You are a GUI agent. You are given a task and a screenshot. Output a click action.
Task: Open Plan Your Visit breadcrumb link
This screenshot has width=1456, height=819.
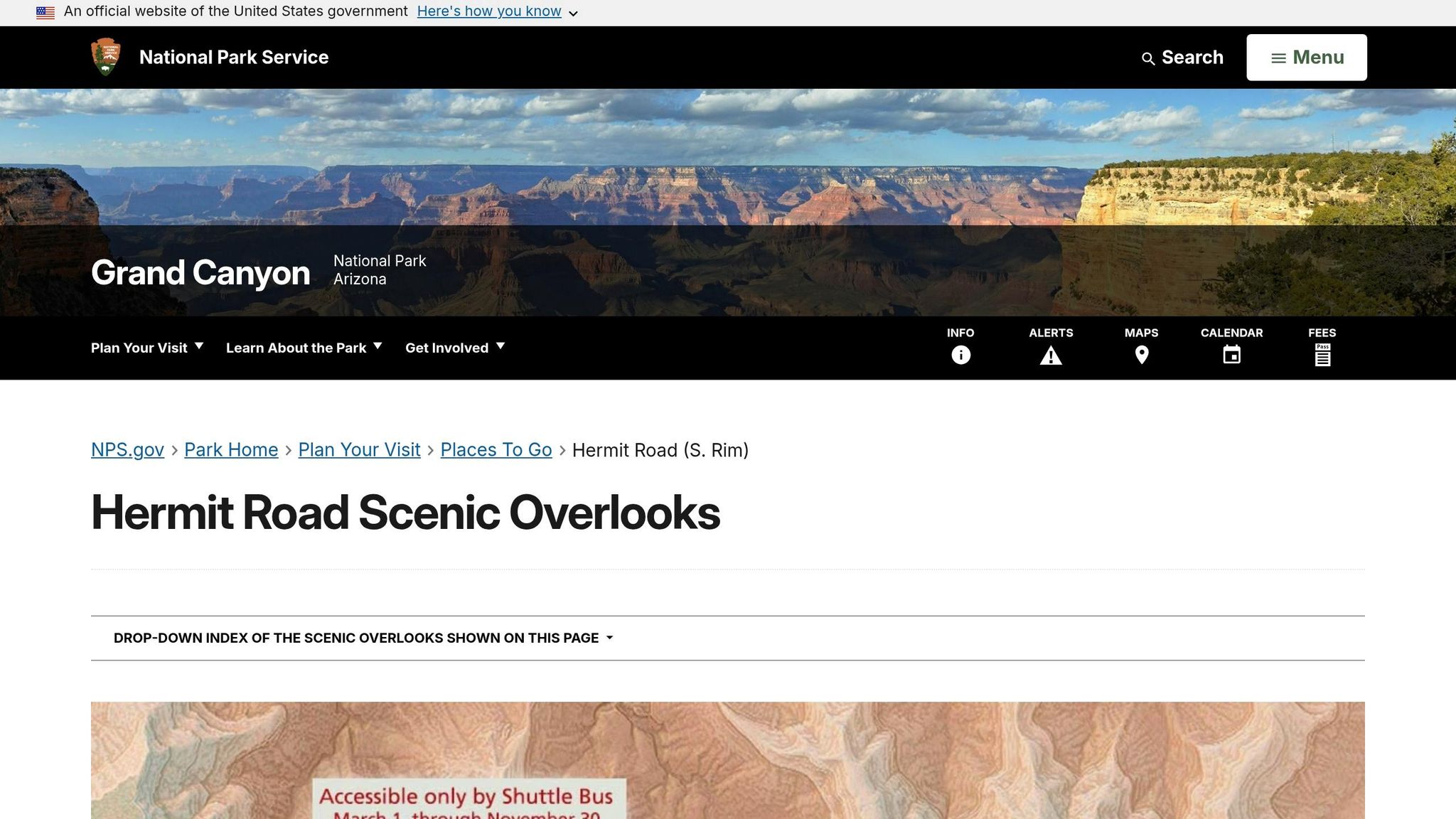click(359, 450)
